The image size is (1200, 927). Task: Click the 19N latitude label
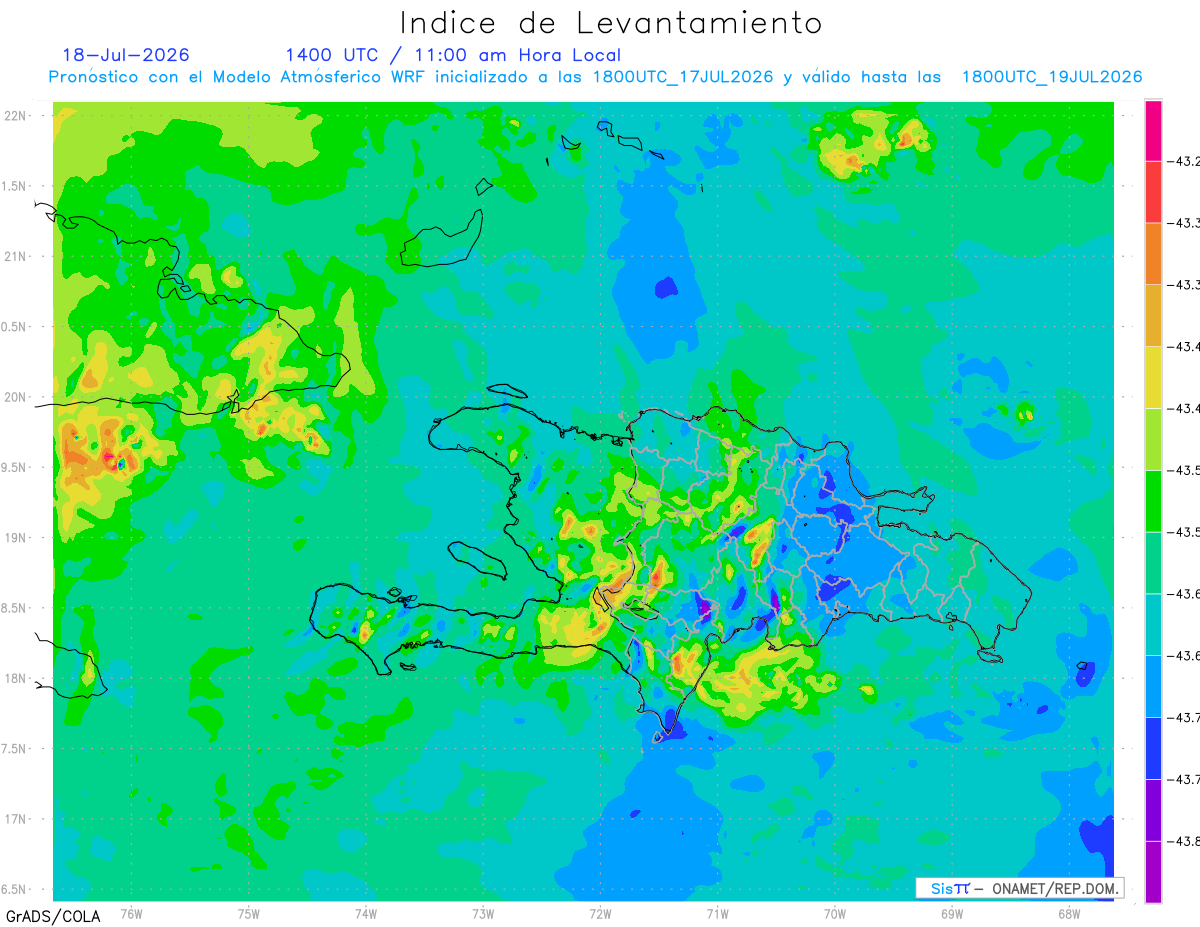[17, 537]
